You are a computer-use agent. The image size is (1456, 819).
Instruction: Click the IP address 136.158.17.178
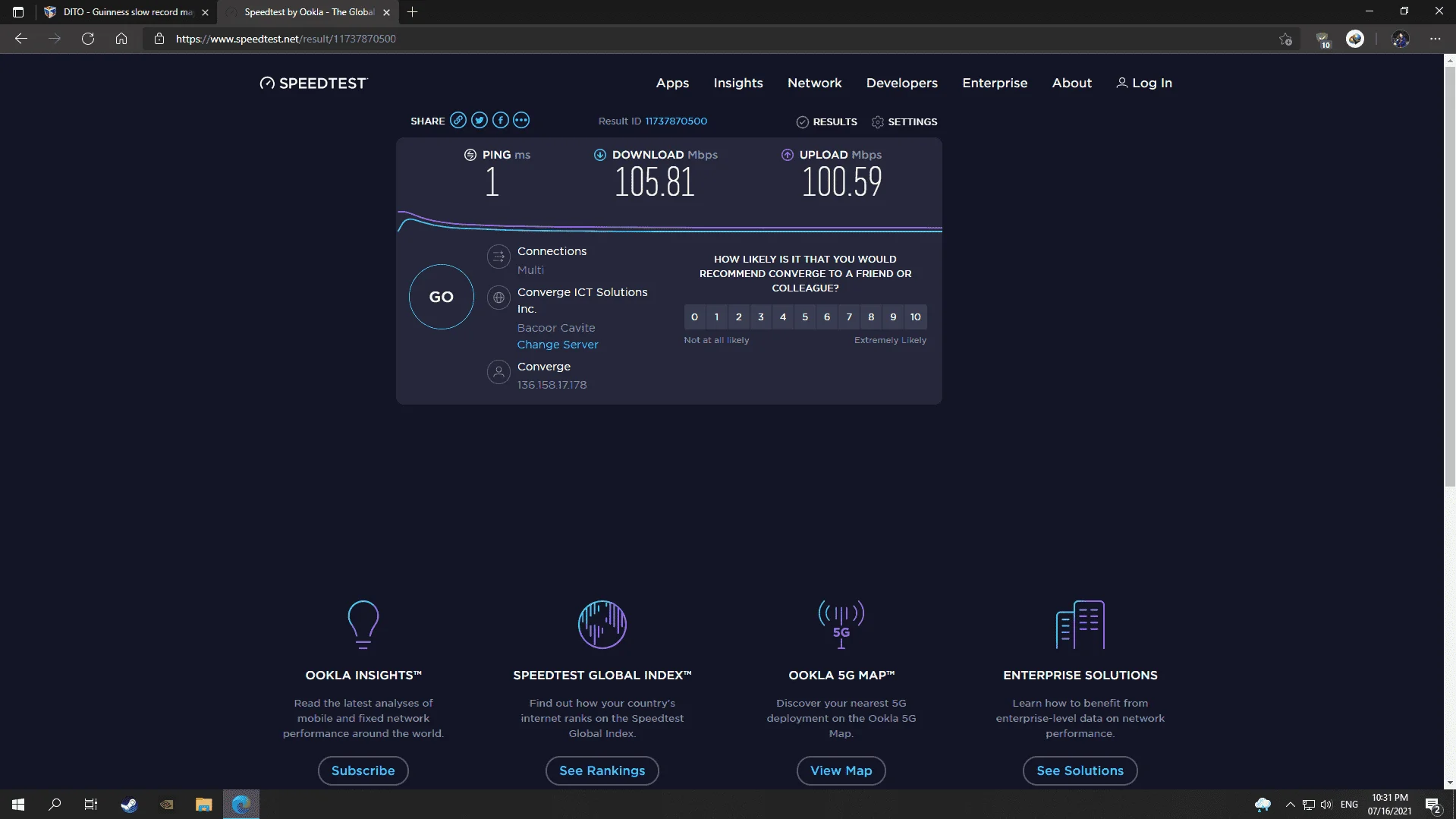click(552, 385)
